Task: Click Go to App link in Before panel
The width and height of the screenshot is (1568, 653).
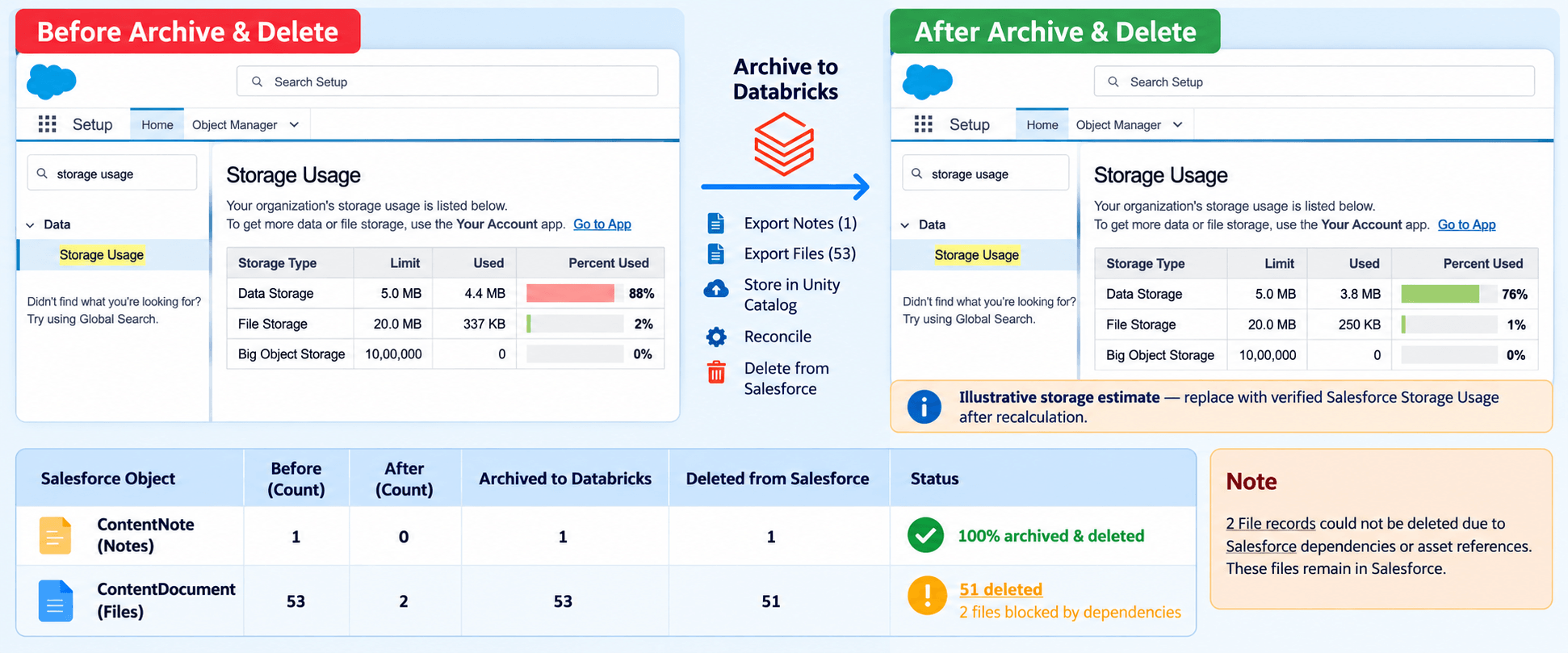Action: click(x=602, y=224)
